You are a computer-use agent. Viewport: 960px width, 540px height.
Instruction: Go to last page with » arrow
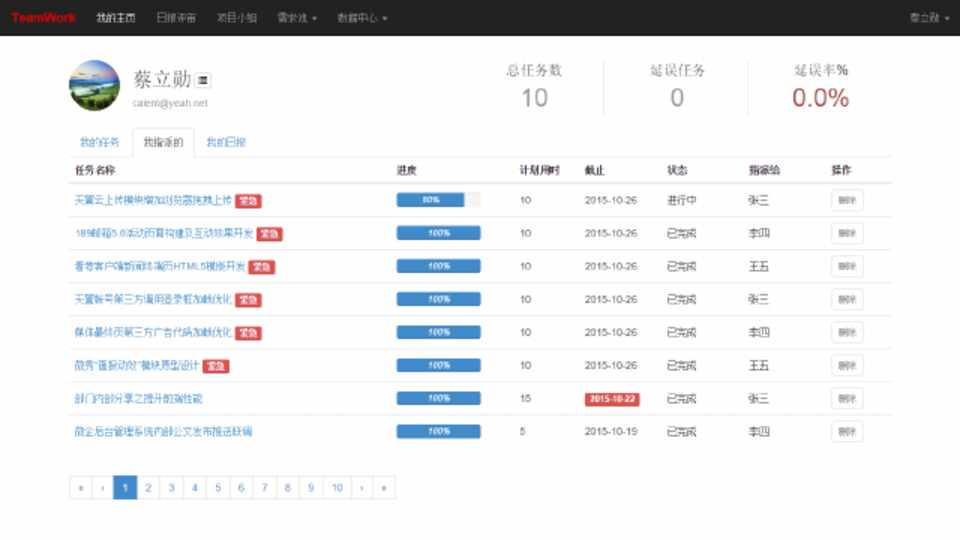(383, 488)
